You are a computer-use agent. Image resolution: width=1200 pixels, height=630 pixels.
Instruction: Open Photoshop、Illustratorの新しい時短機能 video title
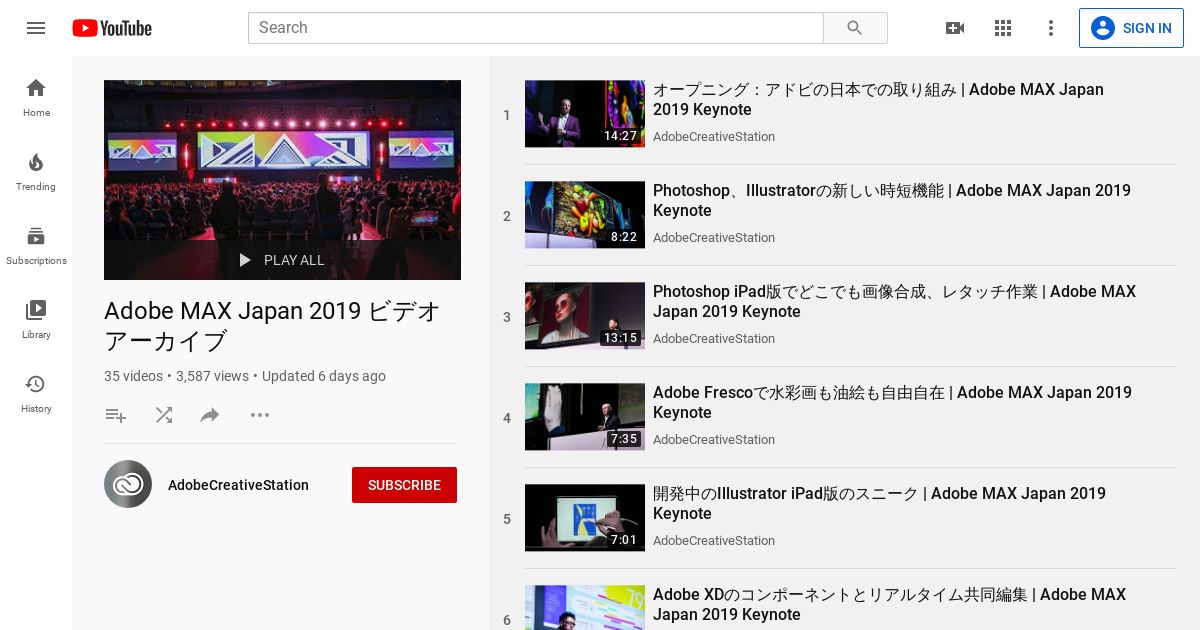(892, 200)
